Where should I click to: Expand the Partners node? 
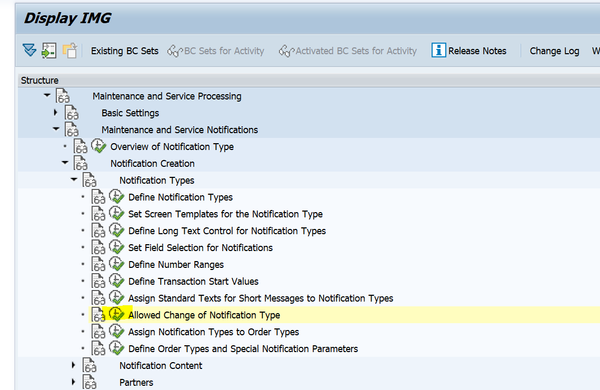[73, 382]
